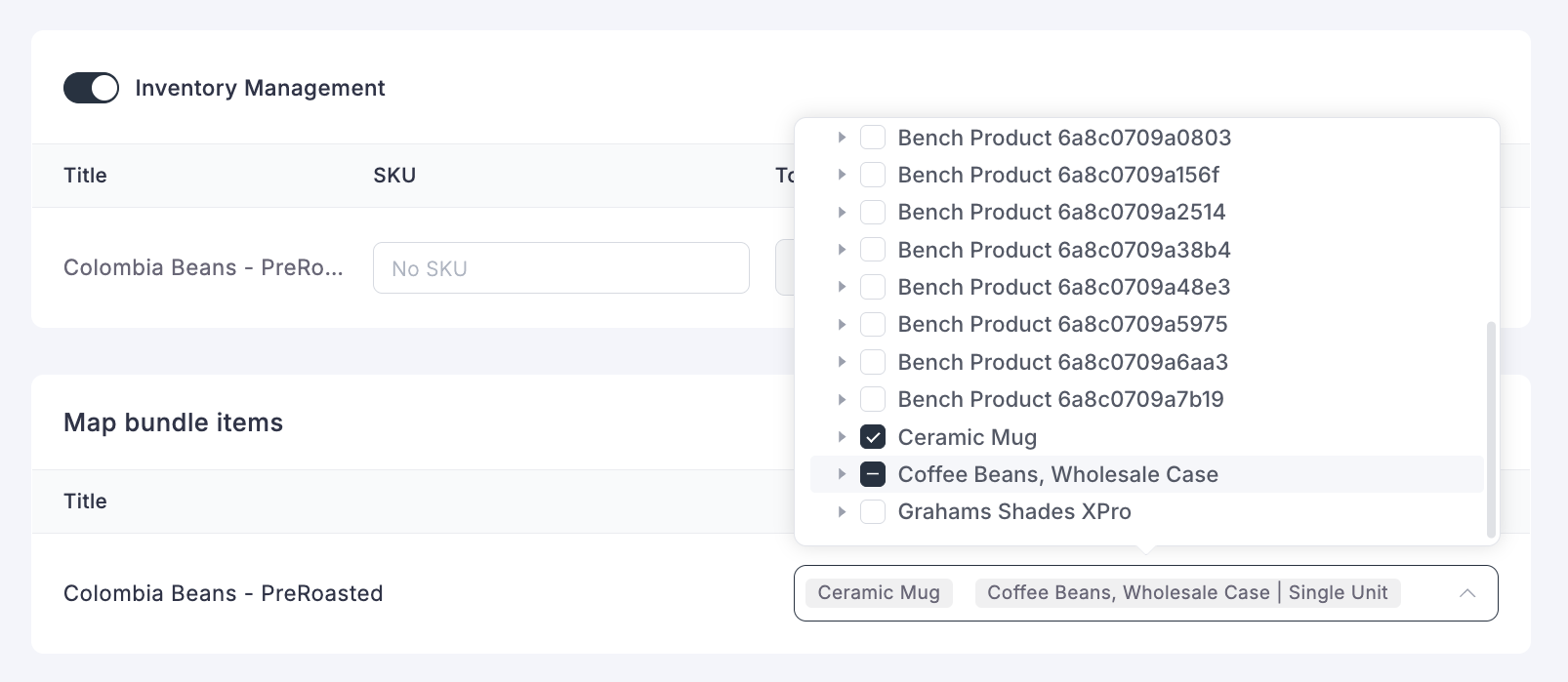Click the No SKU input field
Viewport: 1568px width, 682px height.
pyautogui.click(x=561, y=268)
